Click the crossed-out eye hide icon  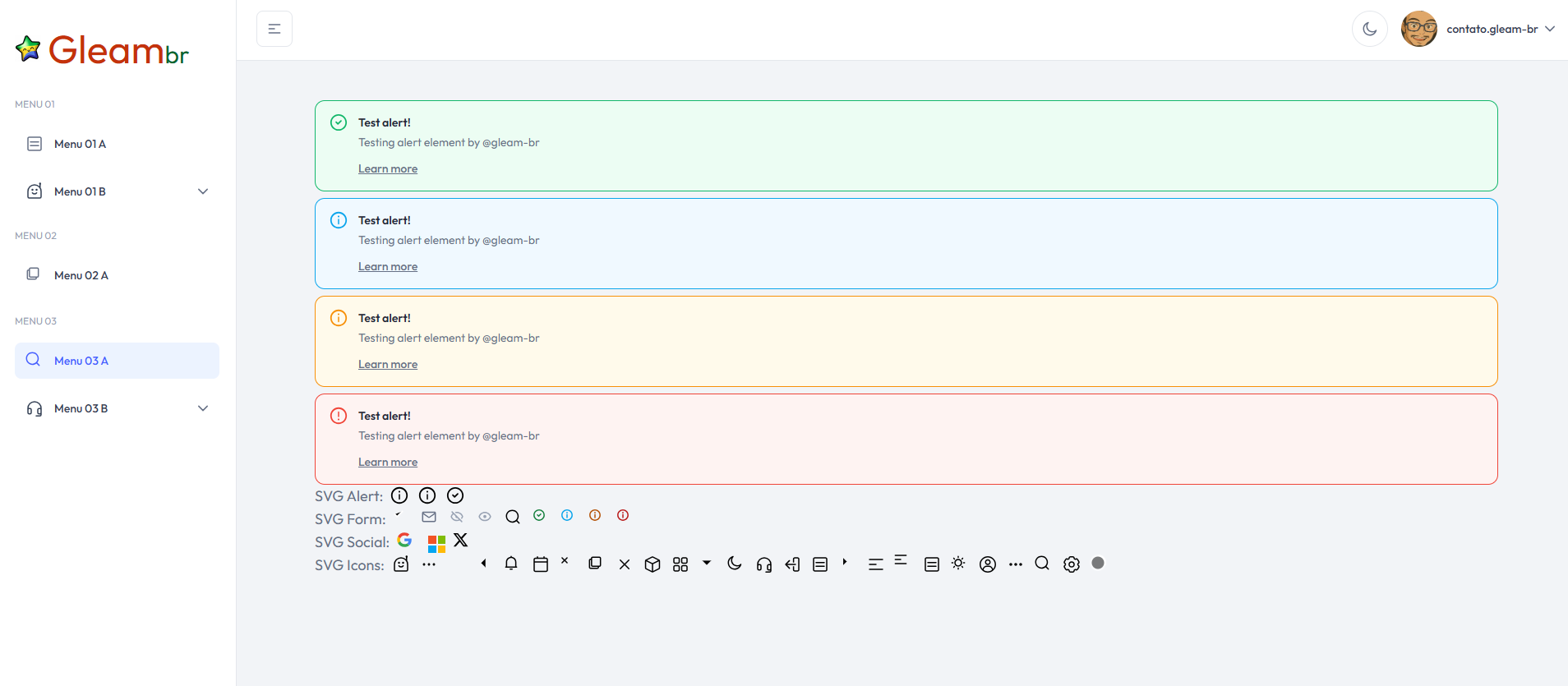[457, 517]
